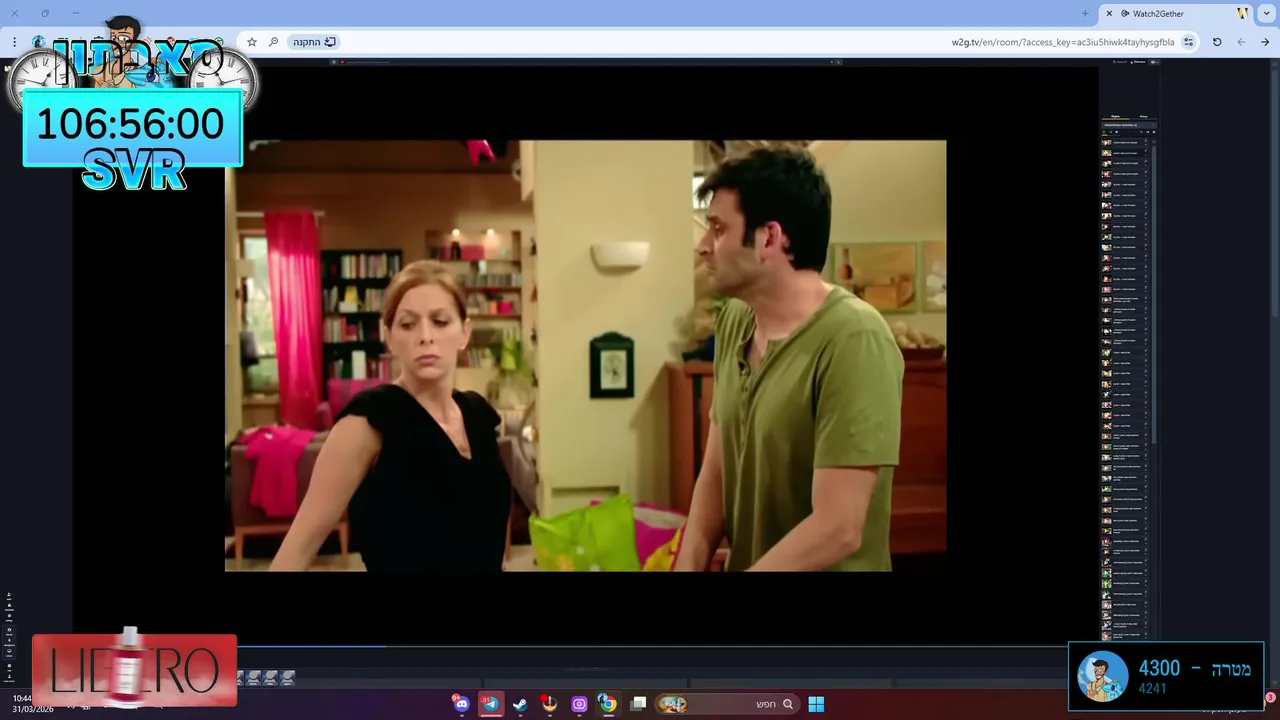Open Task View from the taskbar
Screen dimensions: 1280x720
(x=638, y=704)
